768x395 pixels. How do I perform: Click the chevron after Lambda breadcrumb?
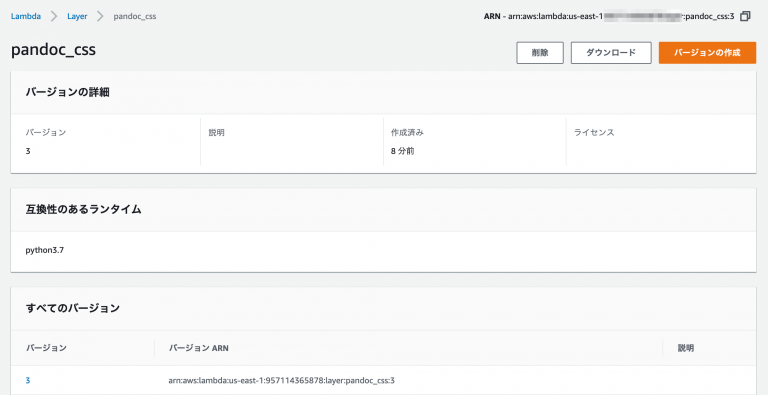[x=54, y=16]
